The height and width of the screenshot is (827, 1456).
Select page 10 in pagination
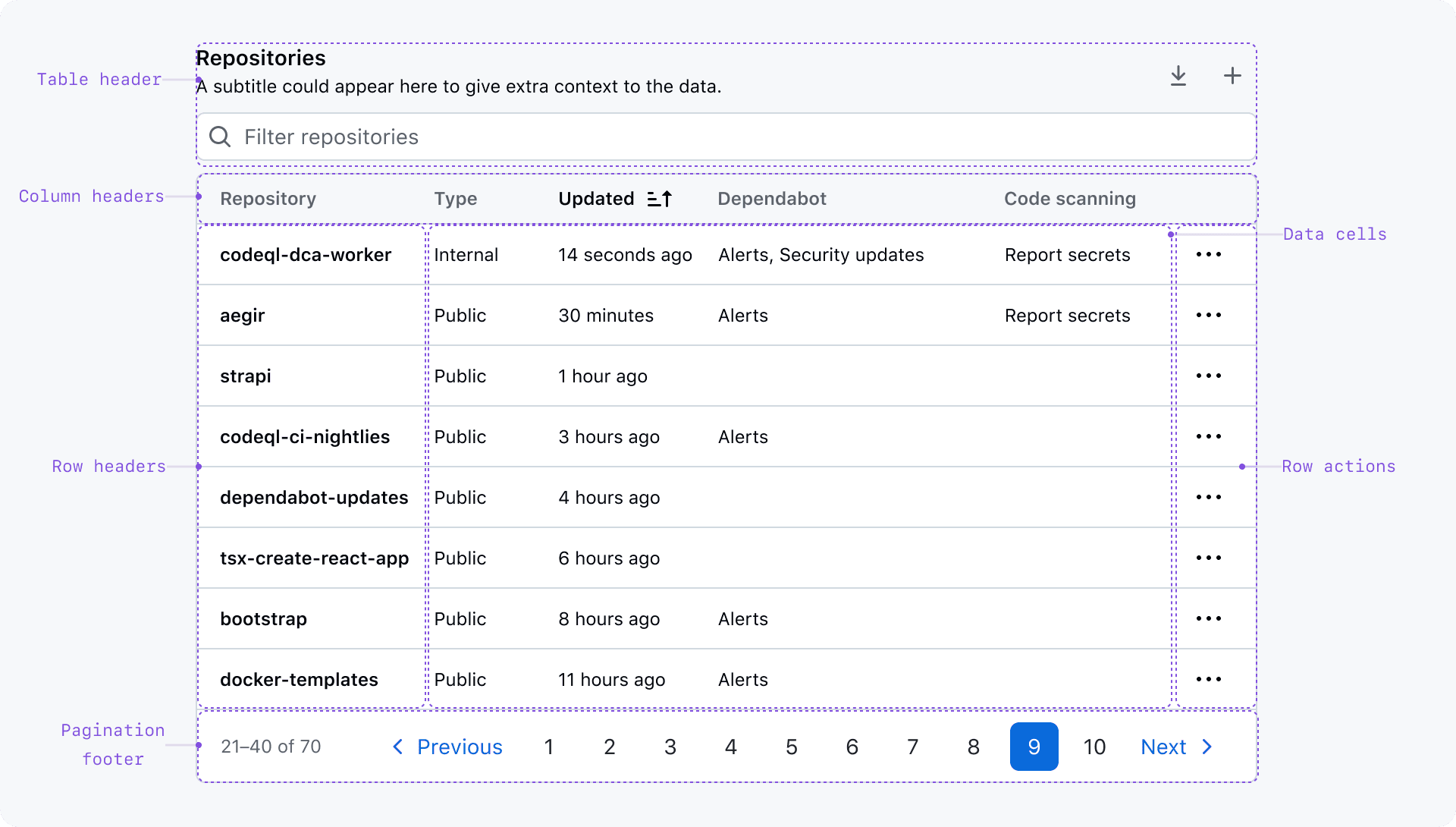click(x=1094, y=747)
